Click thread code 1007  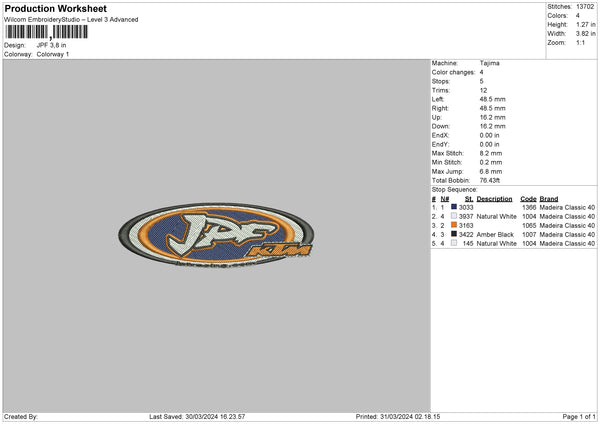point(529,235)
